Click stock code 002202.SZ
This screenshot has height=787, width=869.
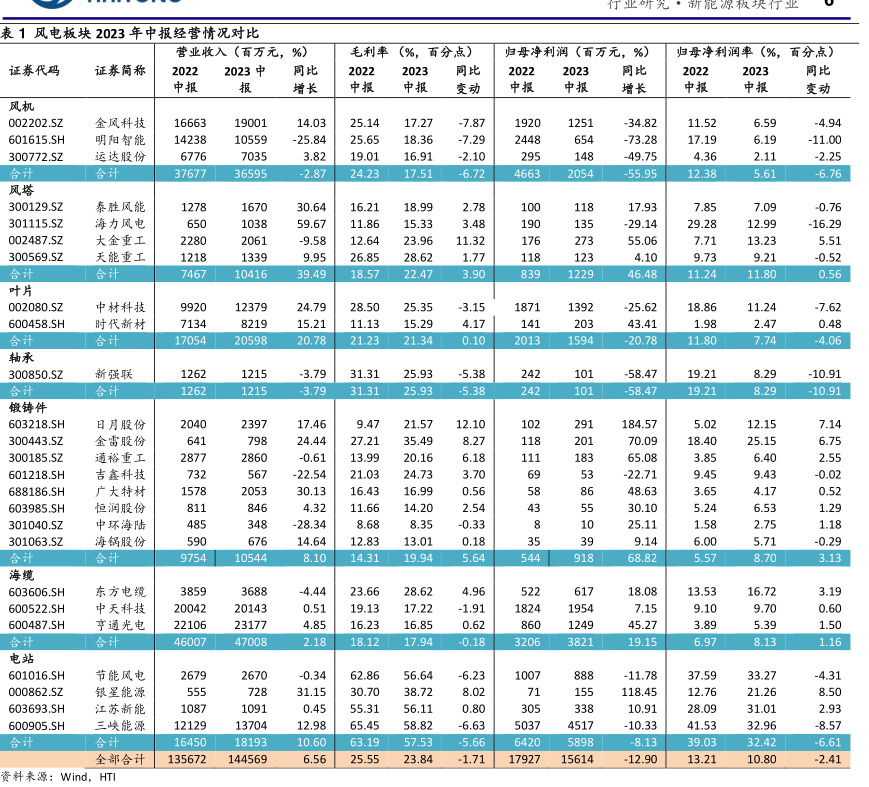pos(36,123)
